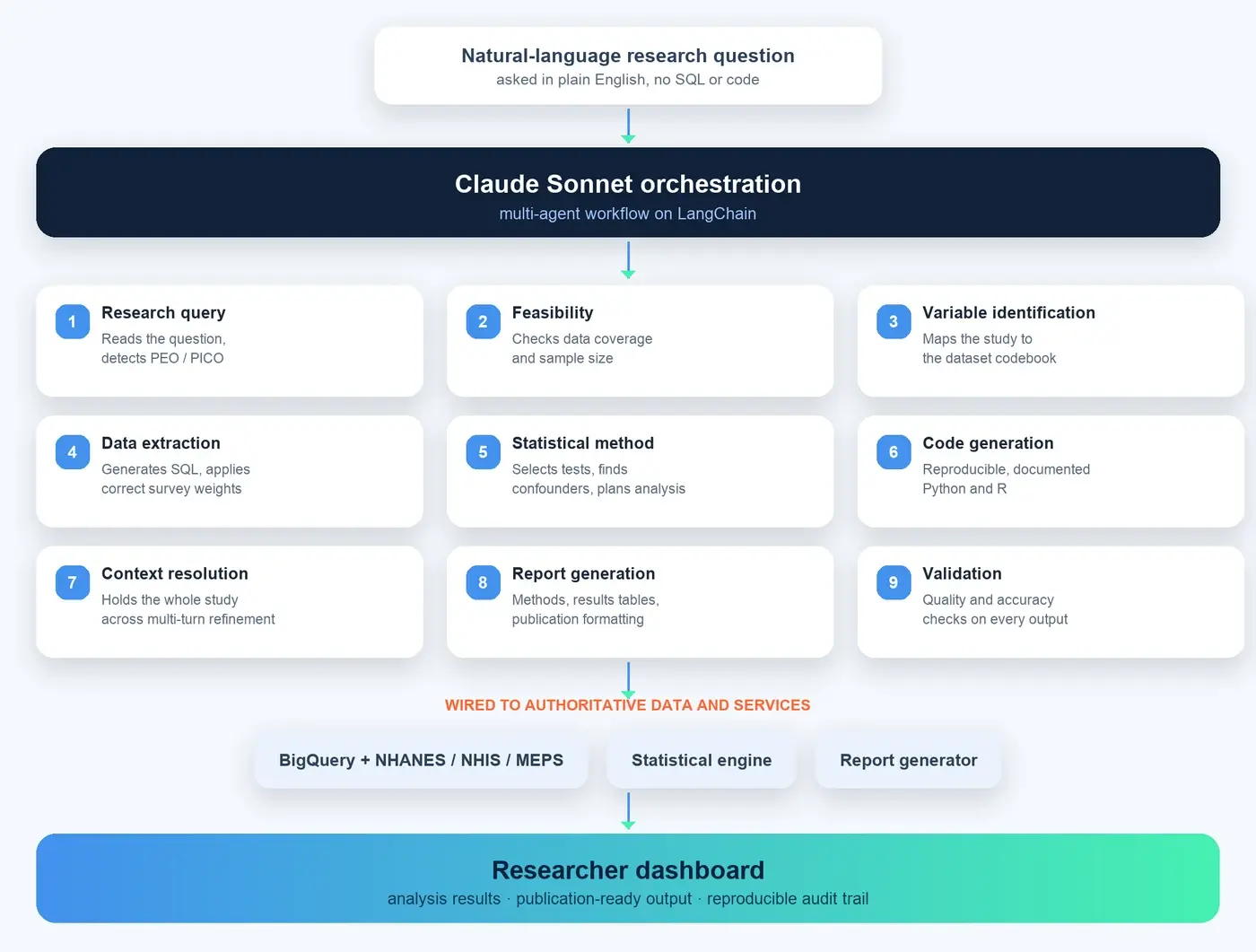Screen dimensions: 1256x952
Task: Click the number 1 badge on Research query
Action: click(73, 321)
